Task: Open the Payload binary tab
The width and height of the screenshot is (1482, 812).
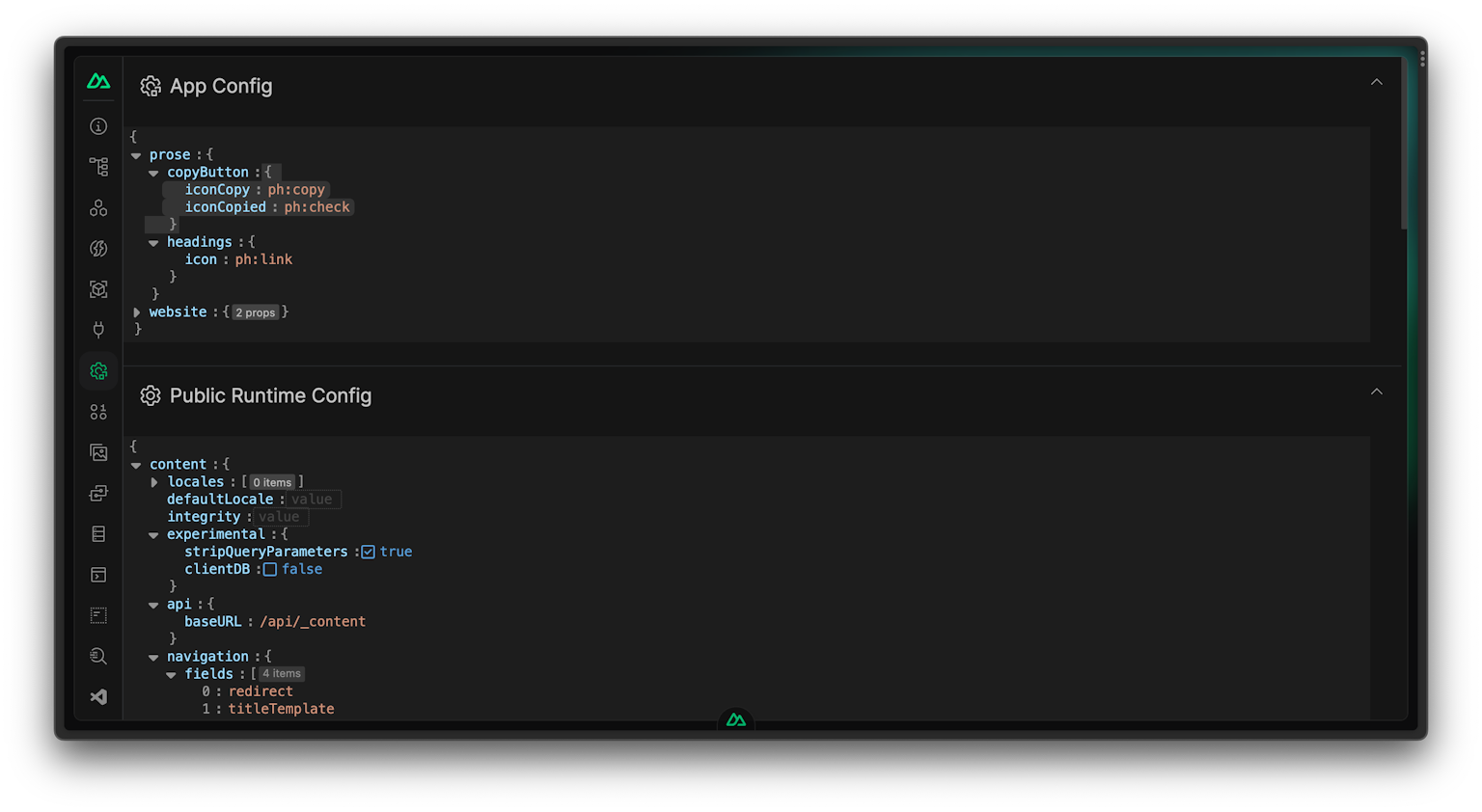Action: (98, 412)
